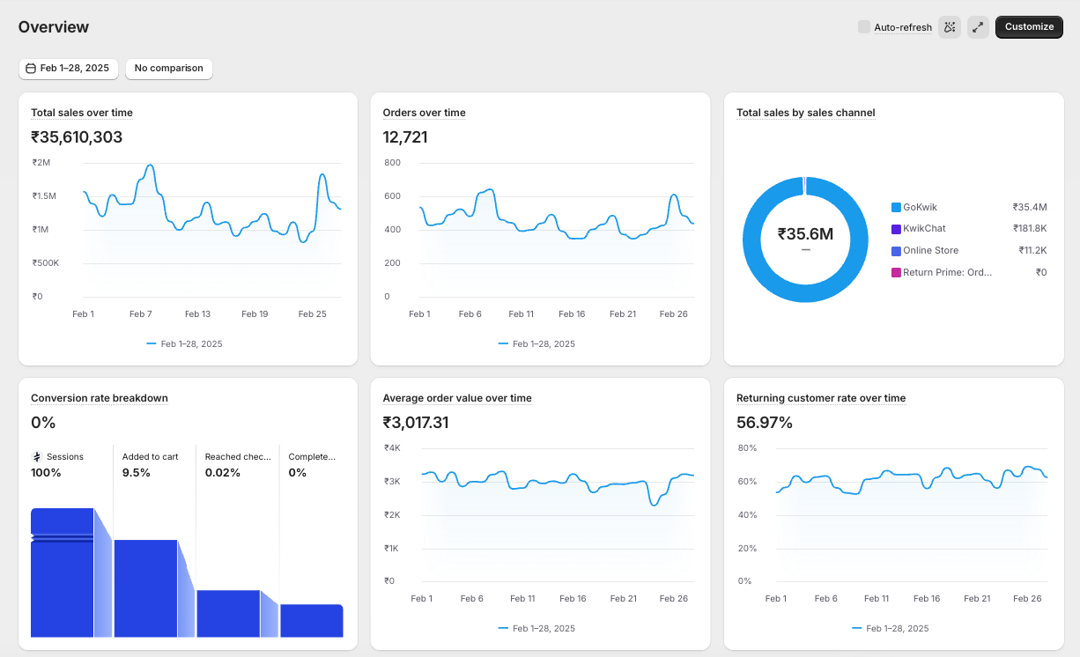Enable the Auto-refresh checkbox
The height and width of the screenshot is (657, 1080).
click(864, 27)
